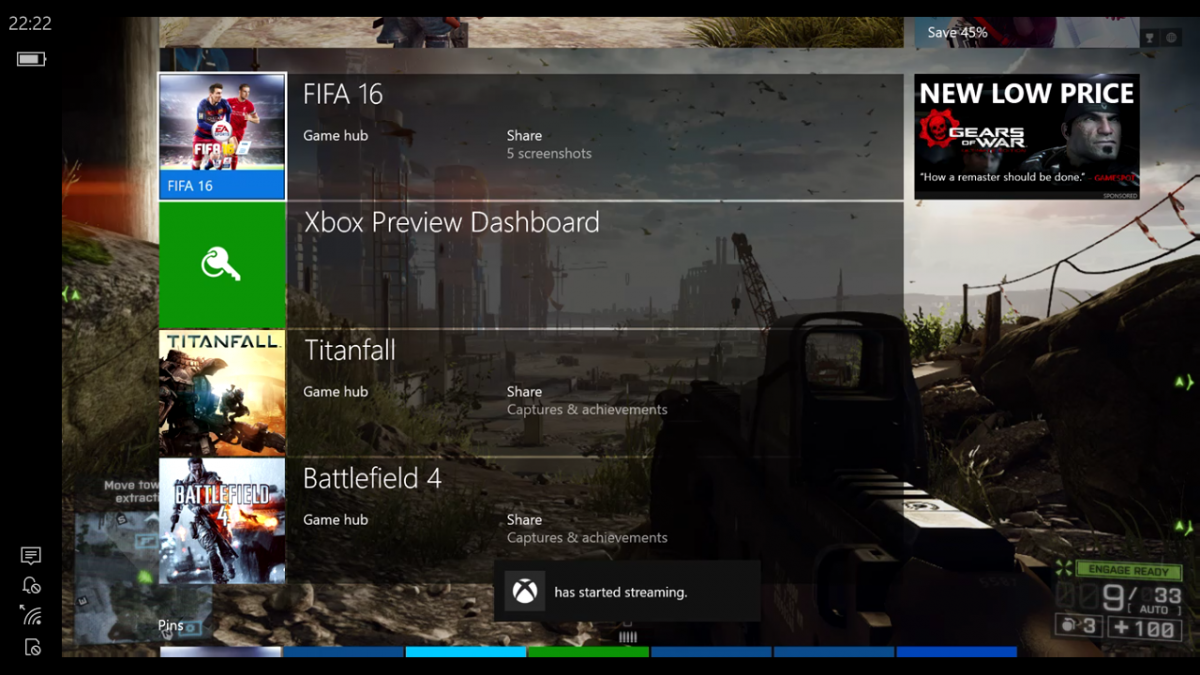Click the Gears of War sponsored ad
The height and width of the screenshot is (675, 1200).
(x=1027, y=137)
